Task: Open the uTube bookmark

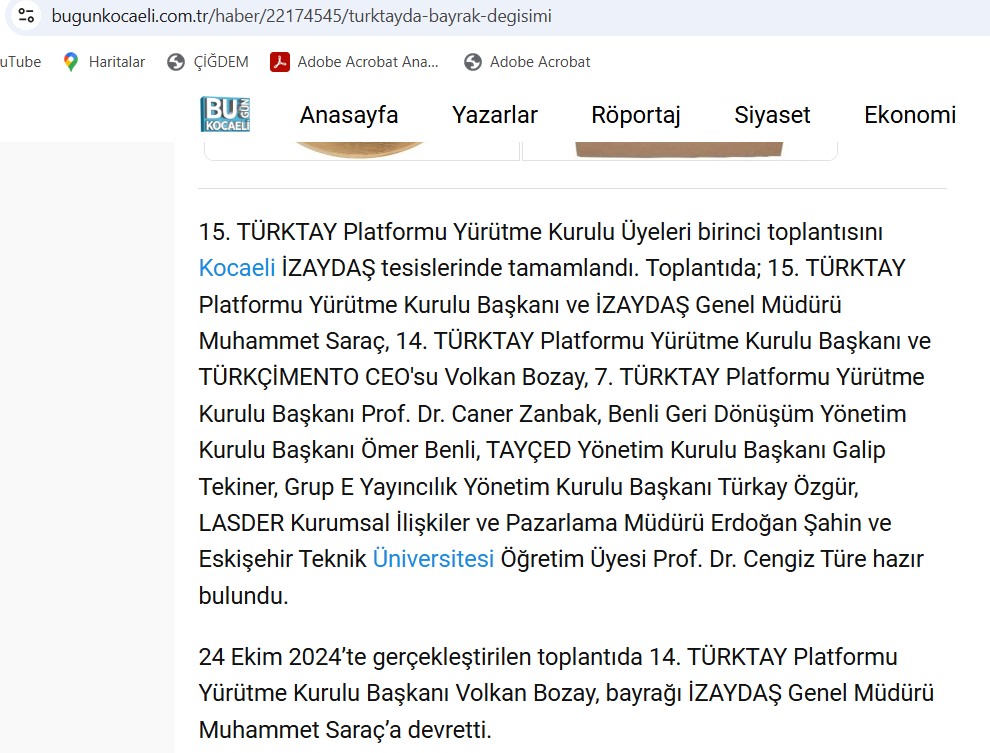Action: tap(20, 62)
